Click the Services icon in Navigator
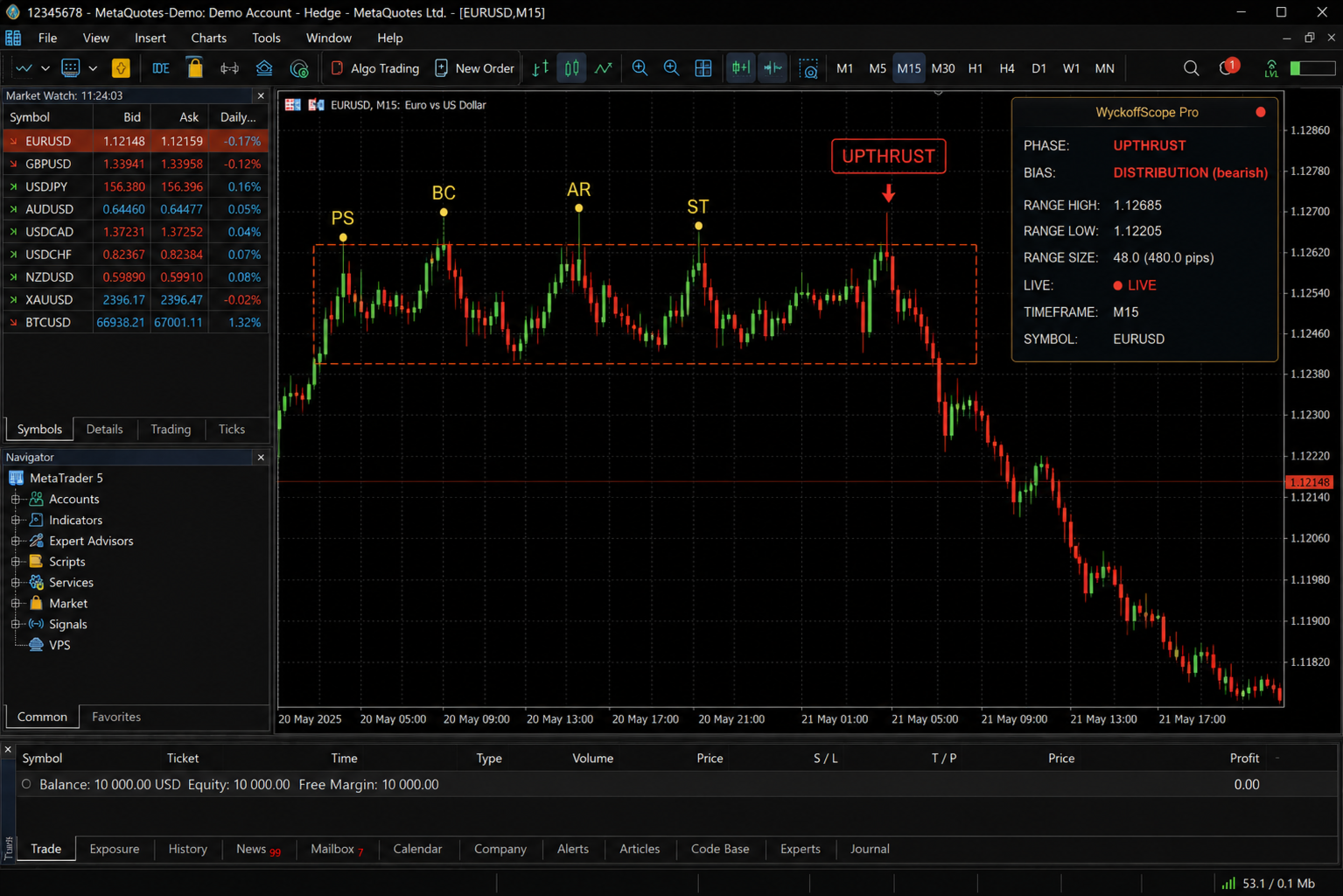This screenshot has width=1343, height=896. point(37,583)
